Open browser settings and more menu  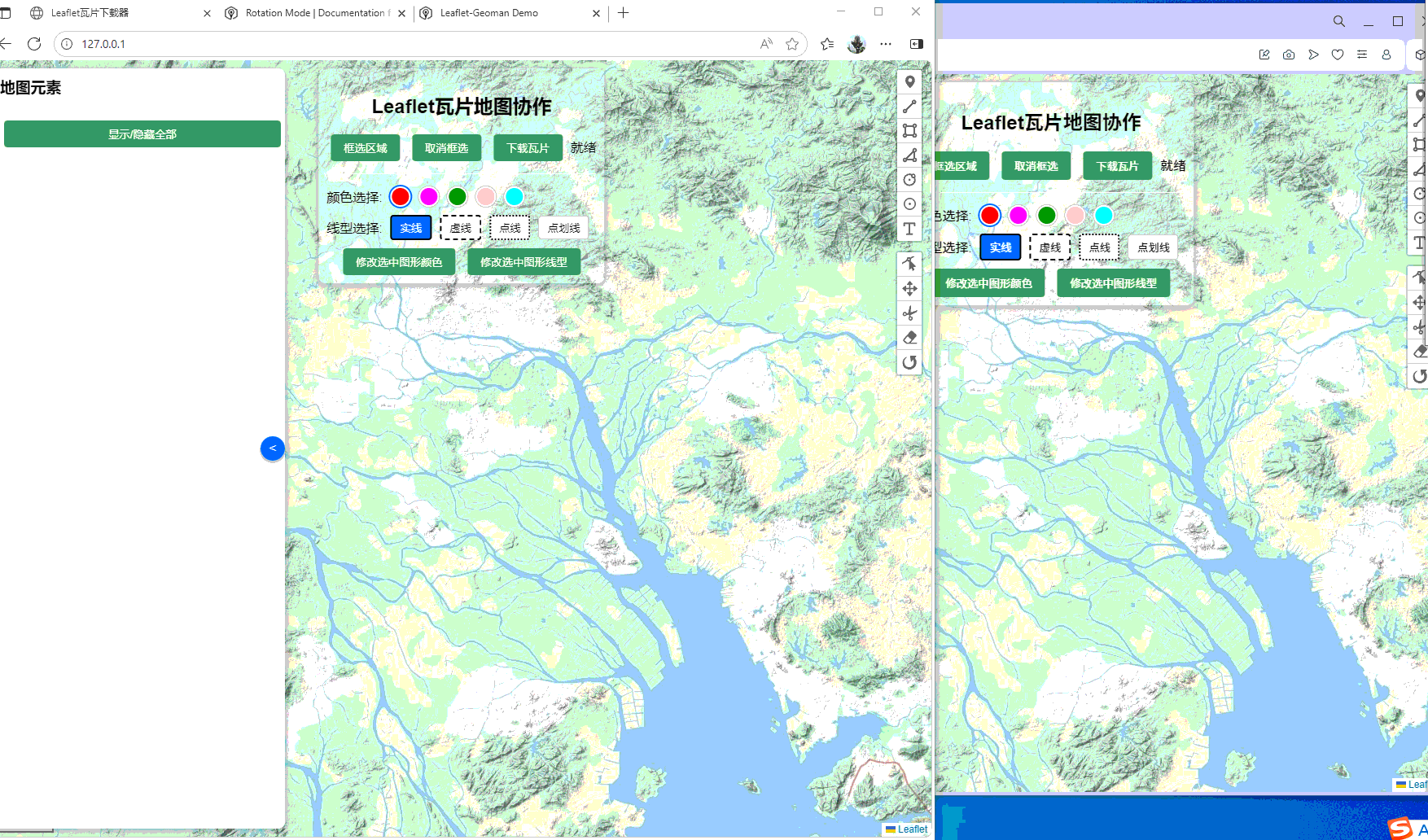[x=886, y=44]
